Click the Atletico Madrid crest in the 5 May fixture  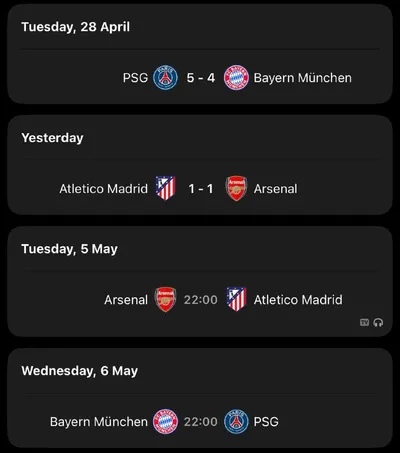236,300
